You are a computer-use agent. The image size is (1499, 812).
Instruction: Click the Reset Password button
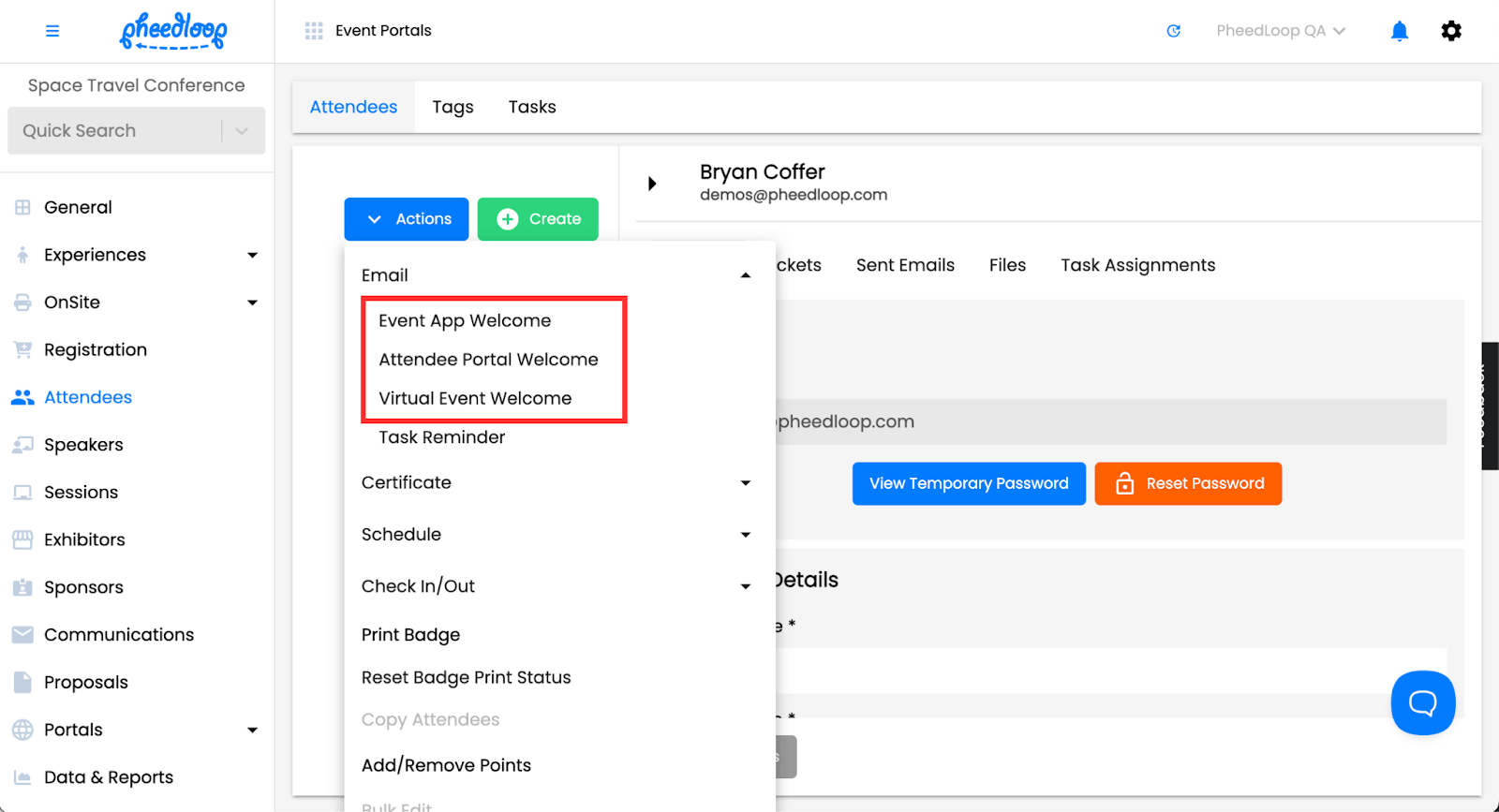coord(1187,484)
